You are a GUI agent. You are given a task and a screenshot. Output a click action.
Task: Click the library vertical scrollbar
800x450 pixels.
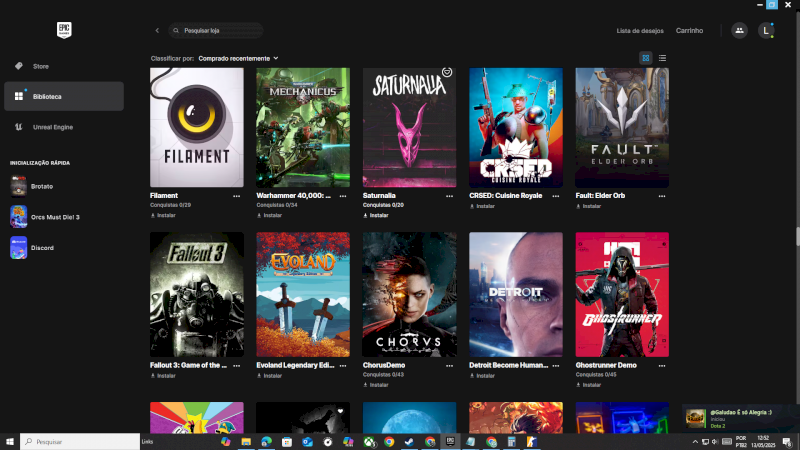797,237
